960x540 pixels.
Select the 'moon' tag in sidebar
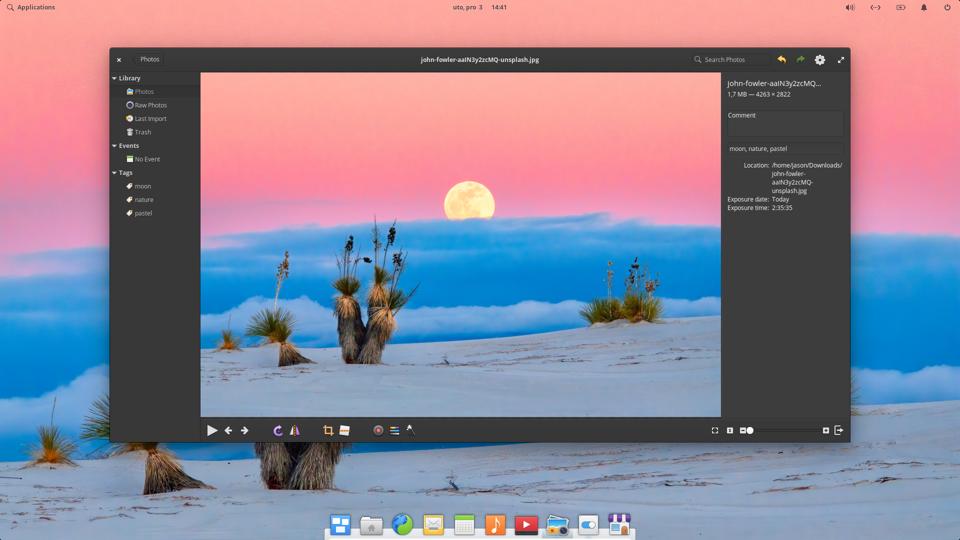[143, 186]
